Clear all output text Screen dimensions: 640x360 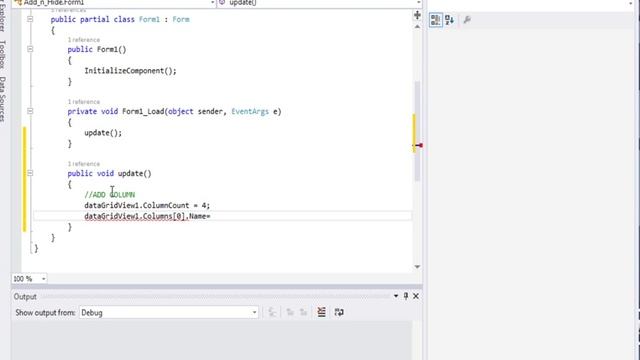[x=322, y=312]
